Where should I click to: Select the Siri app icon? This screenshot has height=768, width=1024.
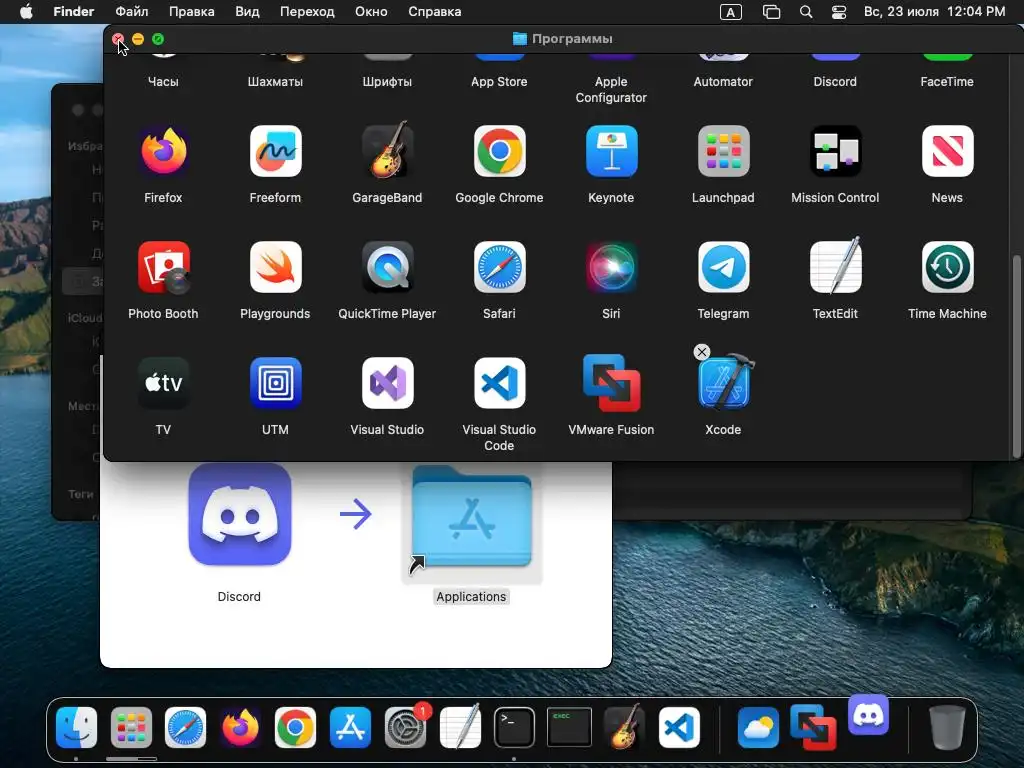coord(611,267)
